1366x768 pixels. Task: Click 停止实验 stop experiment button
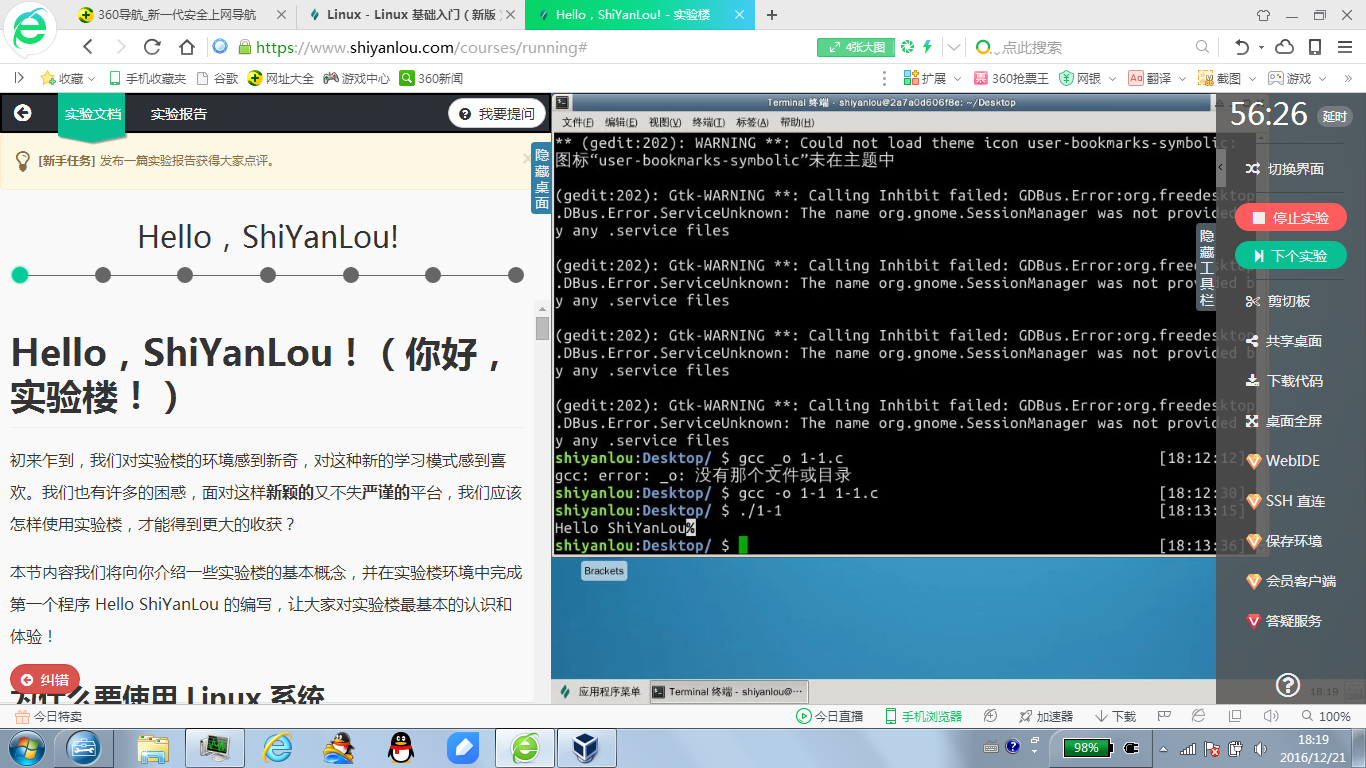[1291, 217]
